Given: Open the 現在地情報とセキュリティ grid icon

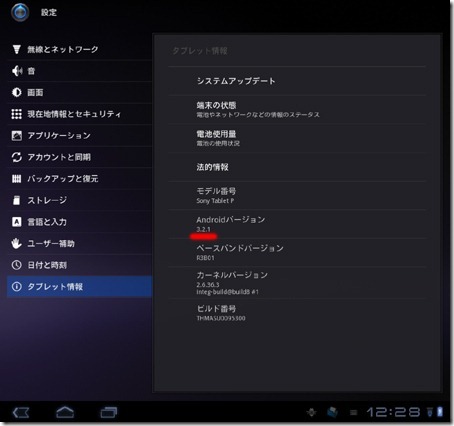Looking at the screenshot, I should point(16,114).
